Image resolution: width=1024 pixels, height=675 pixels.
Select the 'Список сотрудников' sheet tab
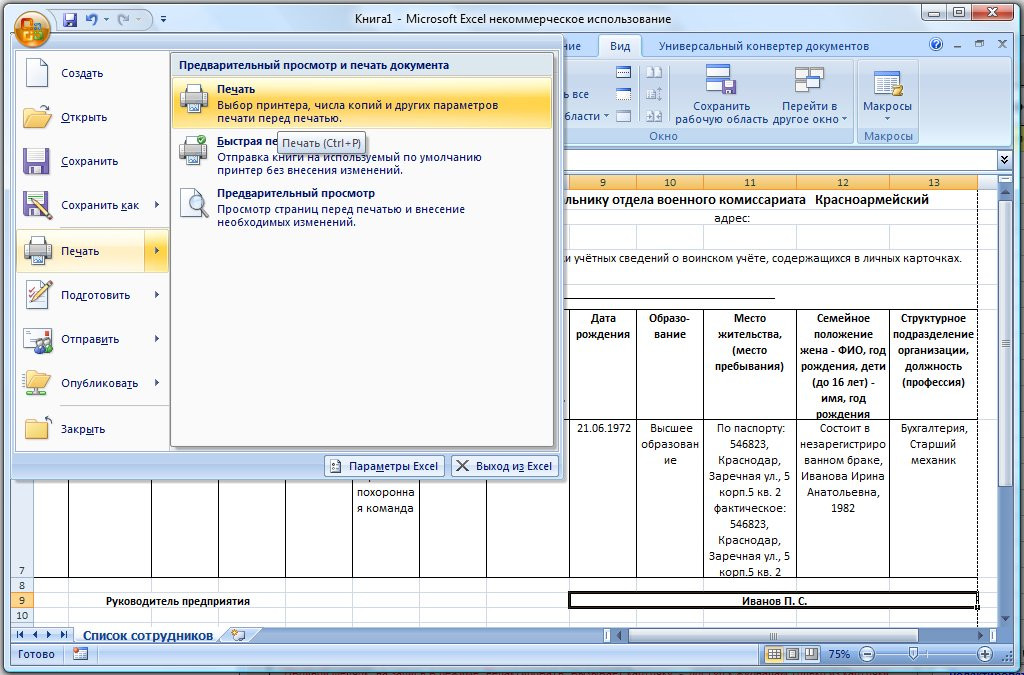147,635
